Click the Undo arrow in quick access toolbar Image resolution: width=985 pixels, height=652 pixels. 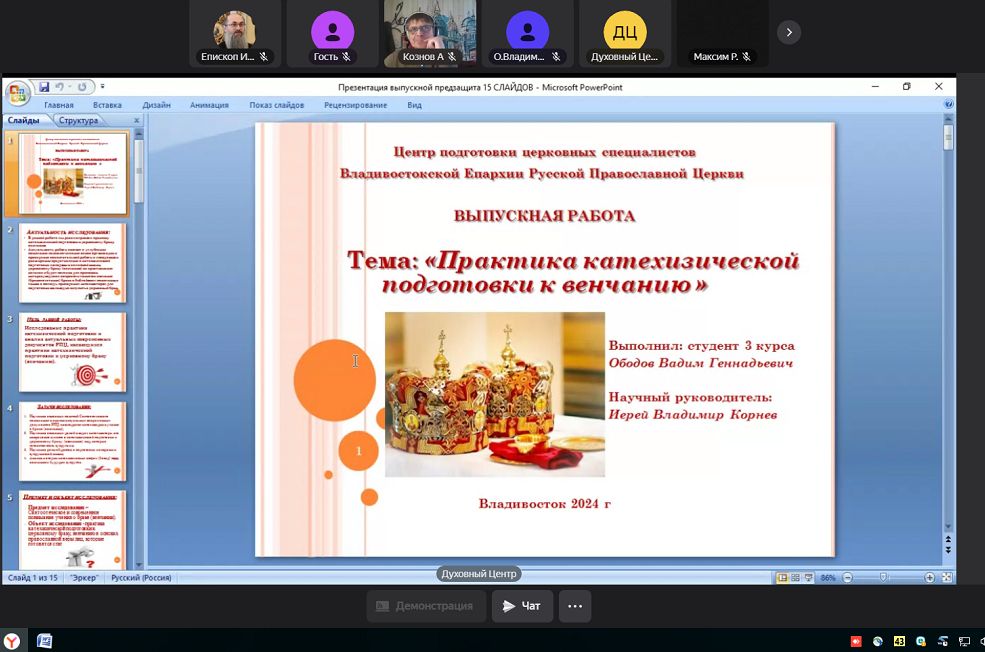point(60,87)
